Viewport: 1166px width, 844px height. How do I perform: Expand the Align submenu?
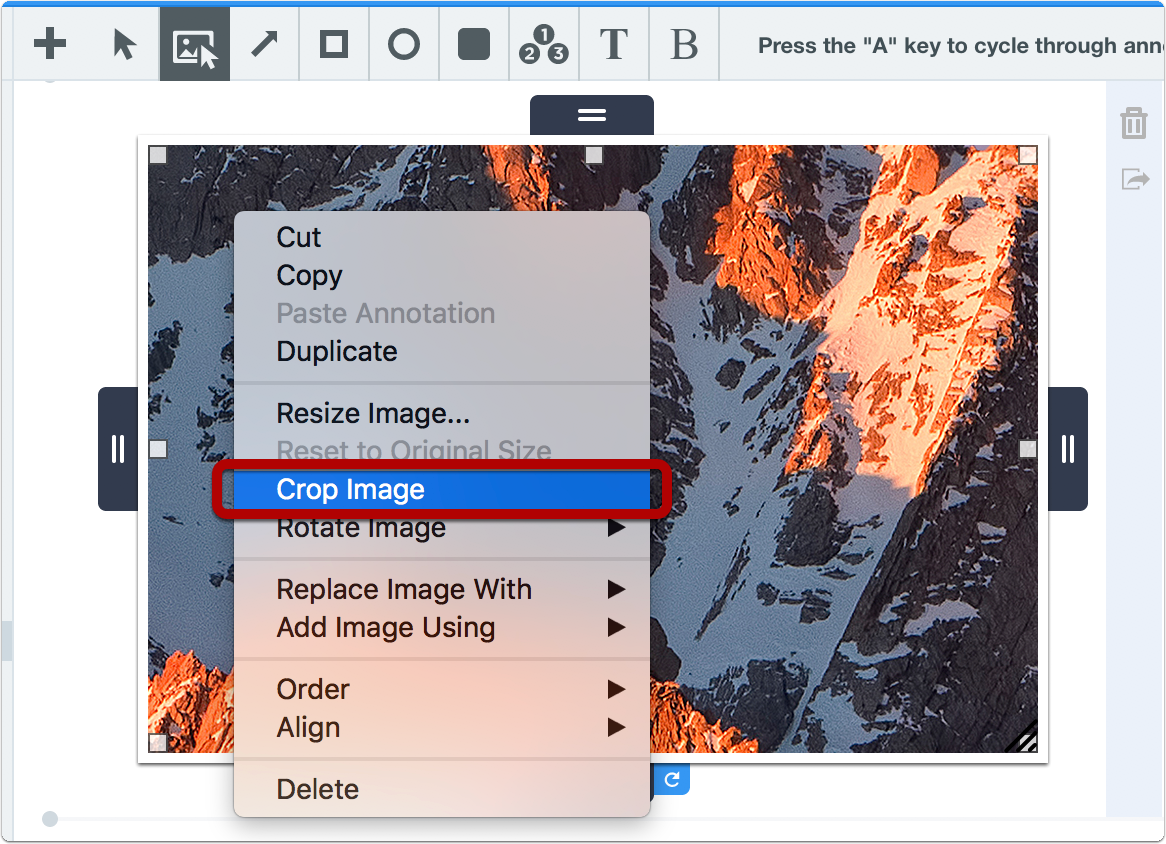[442, 727]
